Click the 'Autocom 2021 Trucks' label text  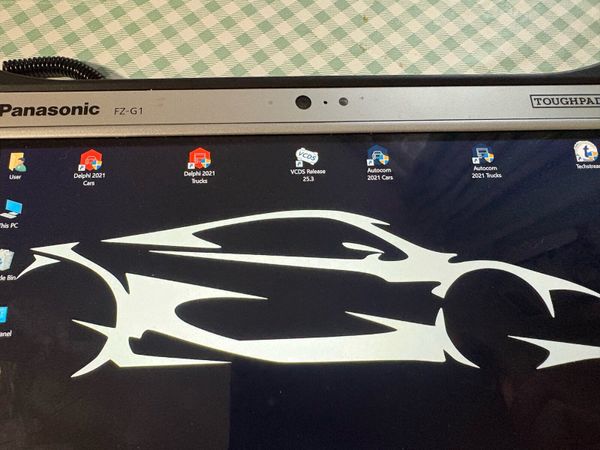[x=486, y=172]
